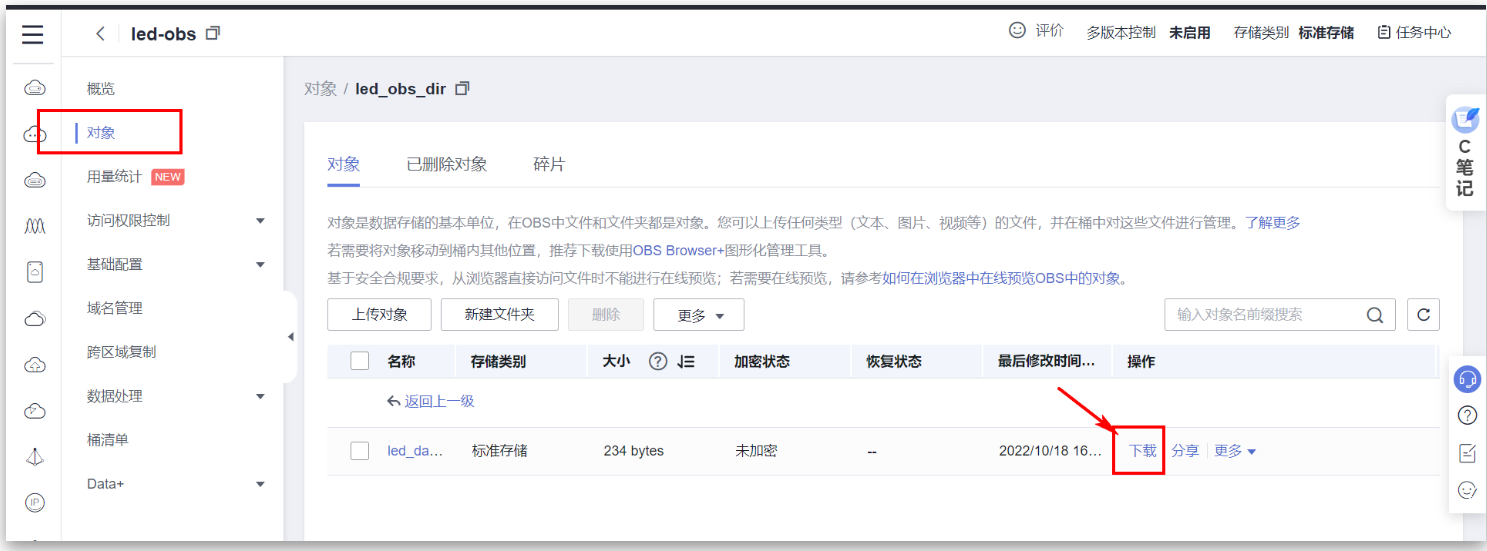The height and width of the screenshot is (551, 1487).
Task: Open 桶清单 in the side menu
Action: [x=107, y=439]
